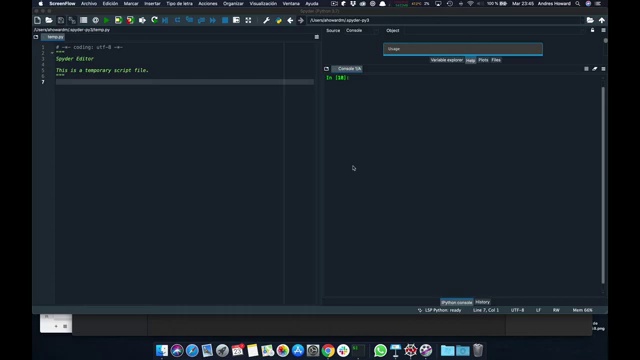Open the Help pane options menu icon
Screen dimensions: 640x360
[603, 30]
